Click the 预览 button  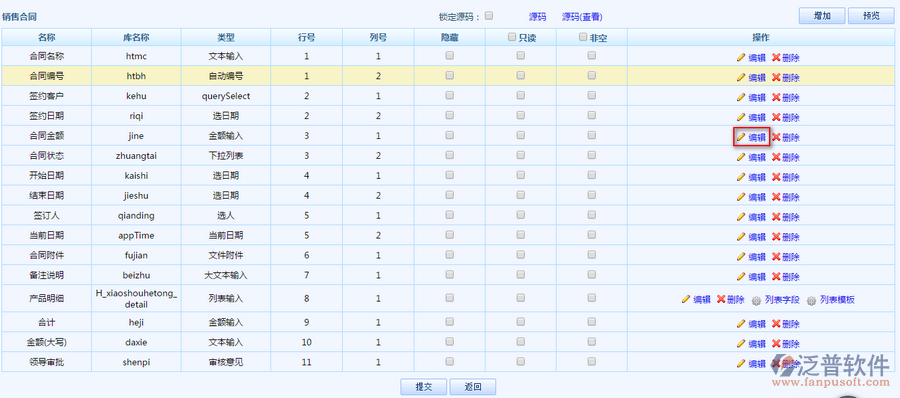(871, 16)
